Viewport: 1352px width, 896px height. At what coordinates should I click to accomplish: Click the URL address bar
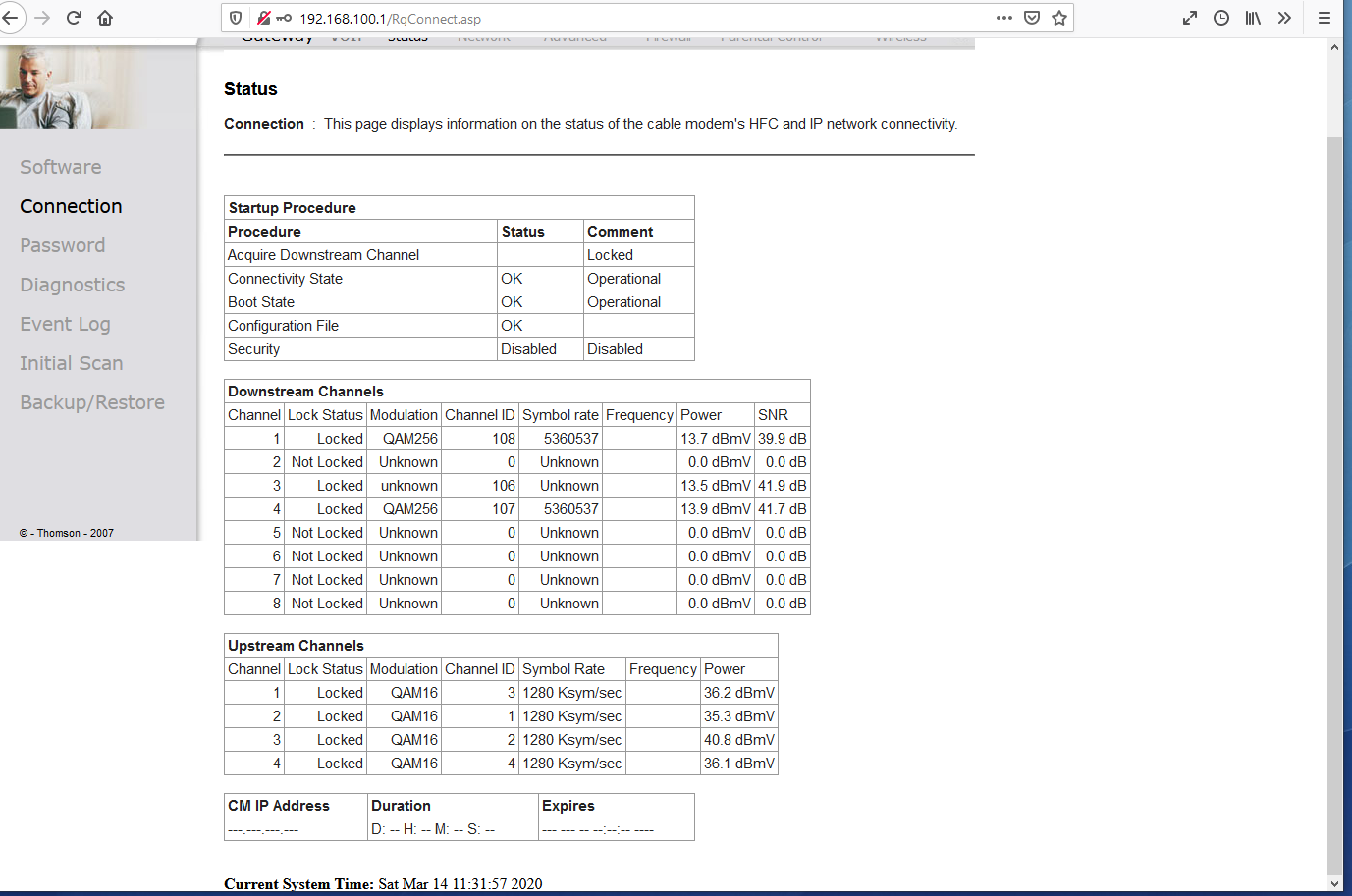tap(638, 18)
